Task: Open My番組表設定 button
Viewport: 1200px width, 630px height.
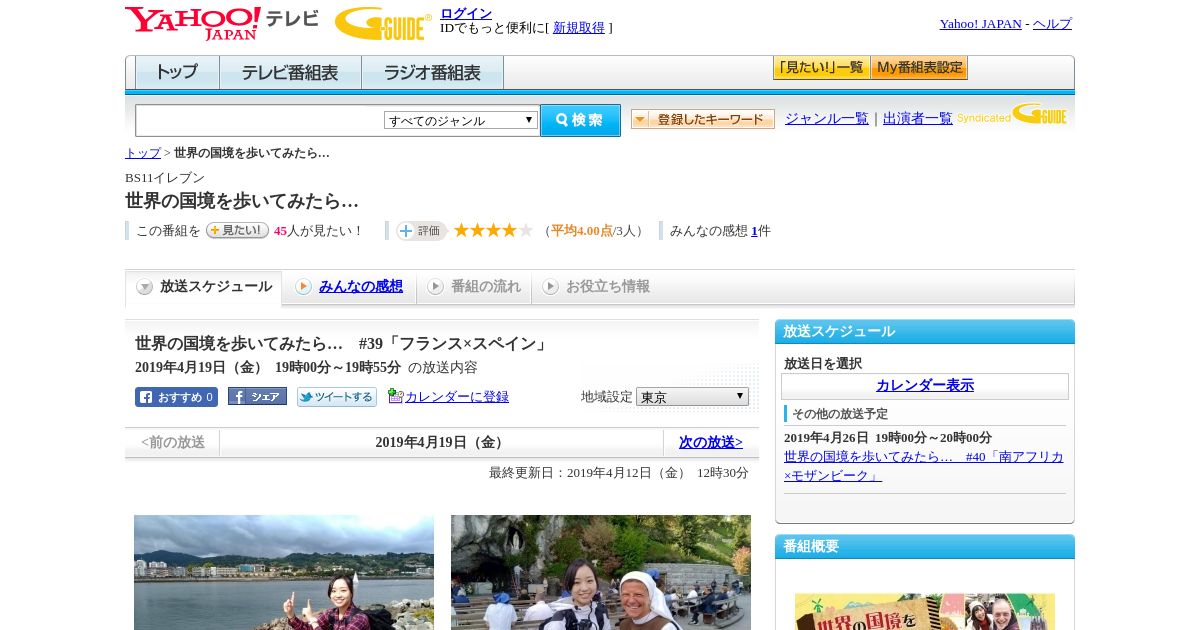Action: click(x=919, y=68)
